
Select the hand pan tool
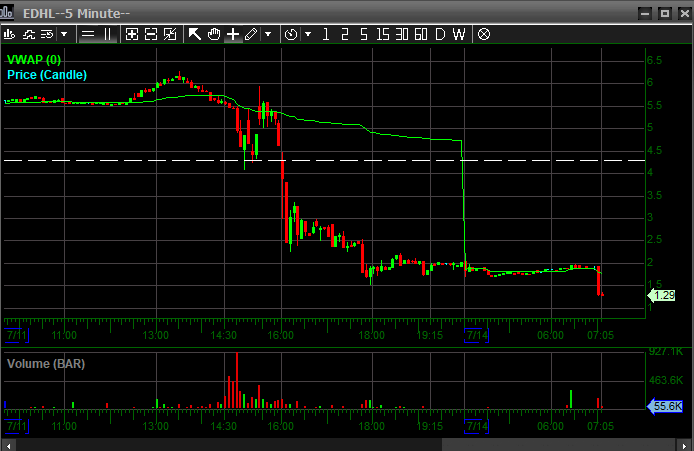(x=214, y=34)
